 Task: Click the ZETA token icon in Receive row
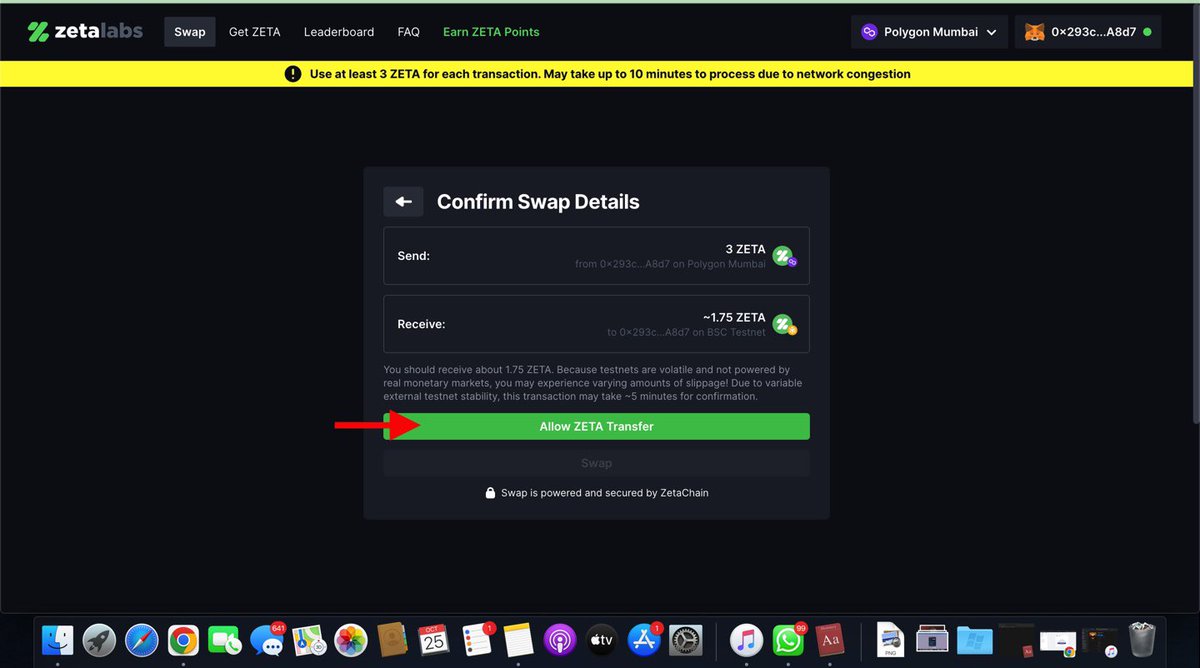[784, 325]
